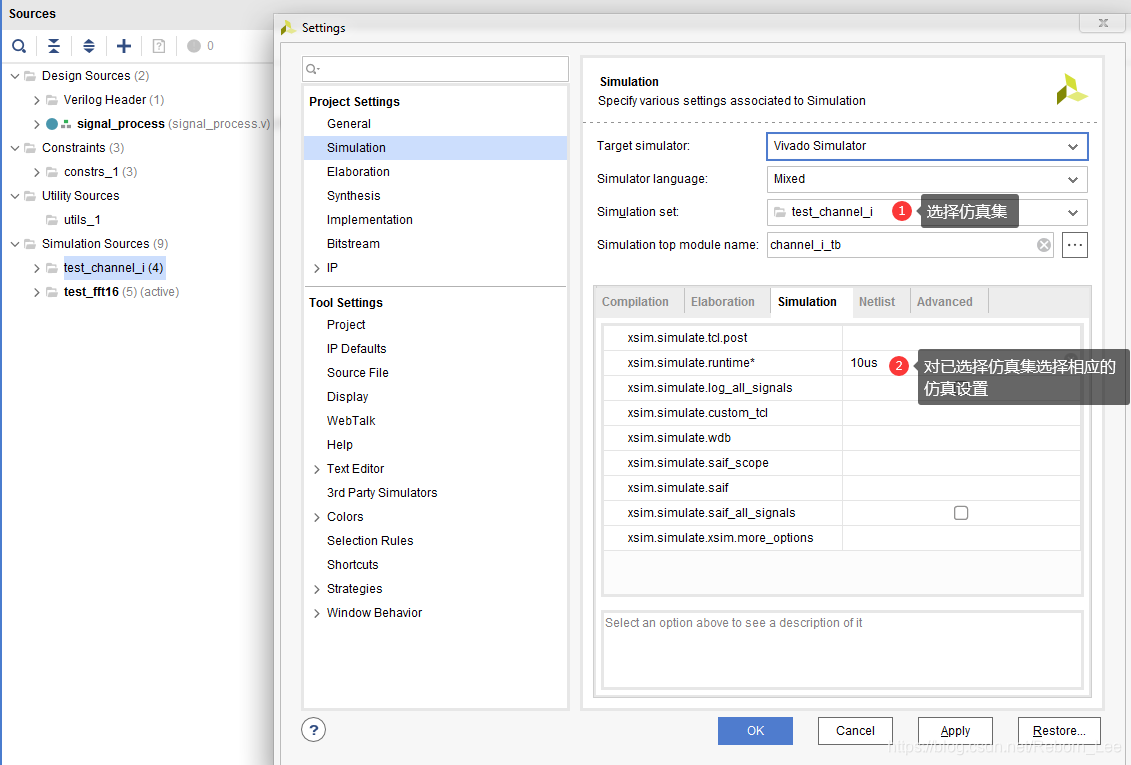Select the xsim.simulate.log_all_signals row
Viewport: 1131px width, 765px height.
point(842,388)
